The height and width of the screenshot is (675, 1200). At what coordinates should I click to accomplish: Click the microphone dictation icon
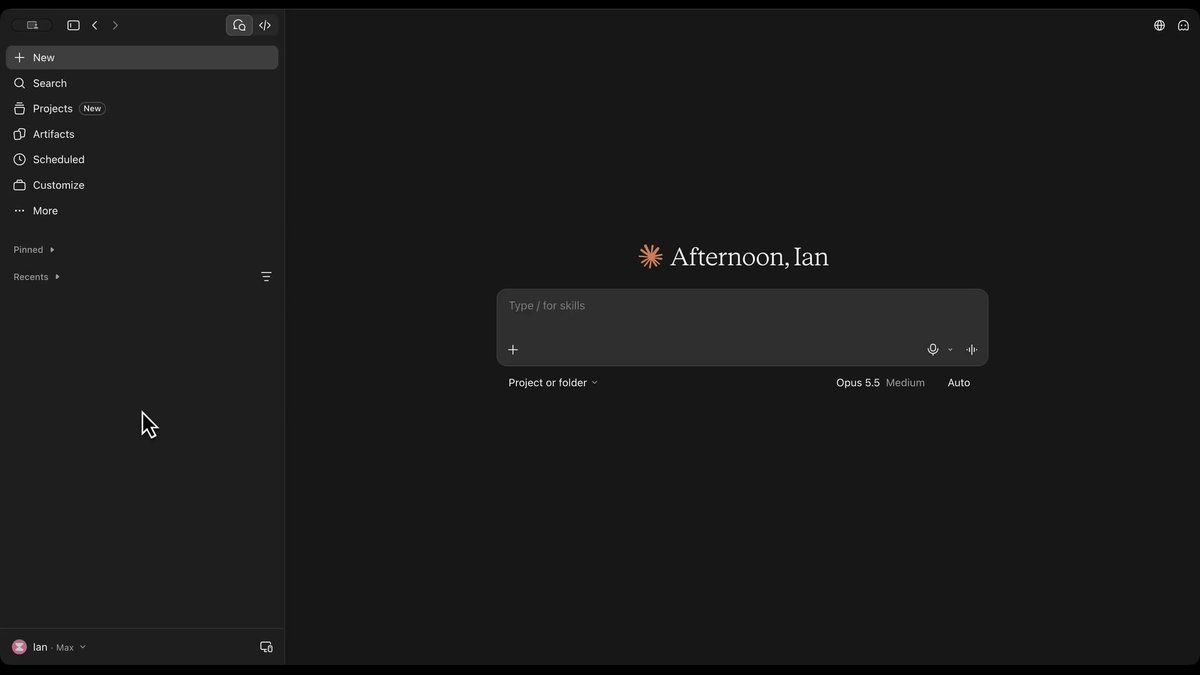(933, 350)
